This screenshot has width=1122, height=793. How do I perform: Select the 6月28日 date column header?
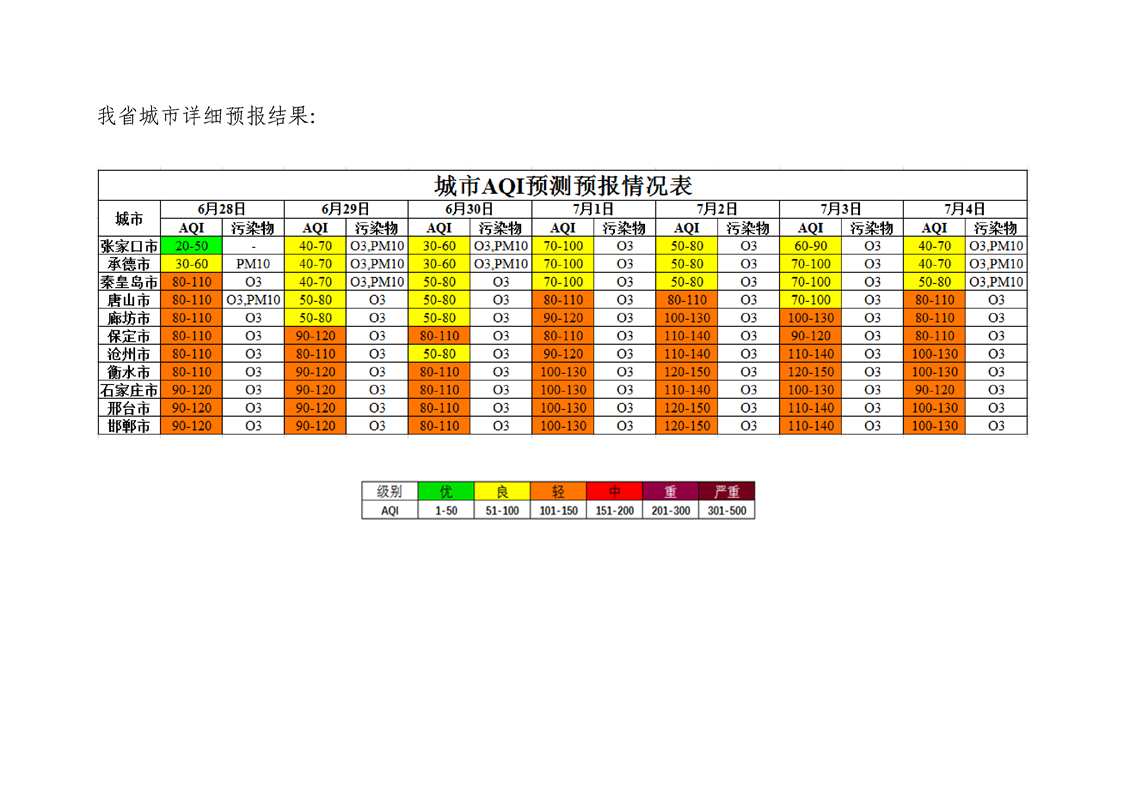(x=222, y=209)
